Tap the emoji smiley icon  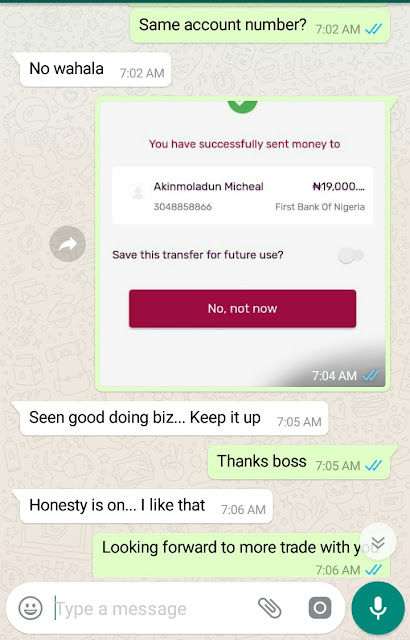click(31, 608)
